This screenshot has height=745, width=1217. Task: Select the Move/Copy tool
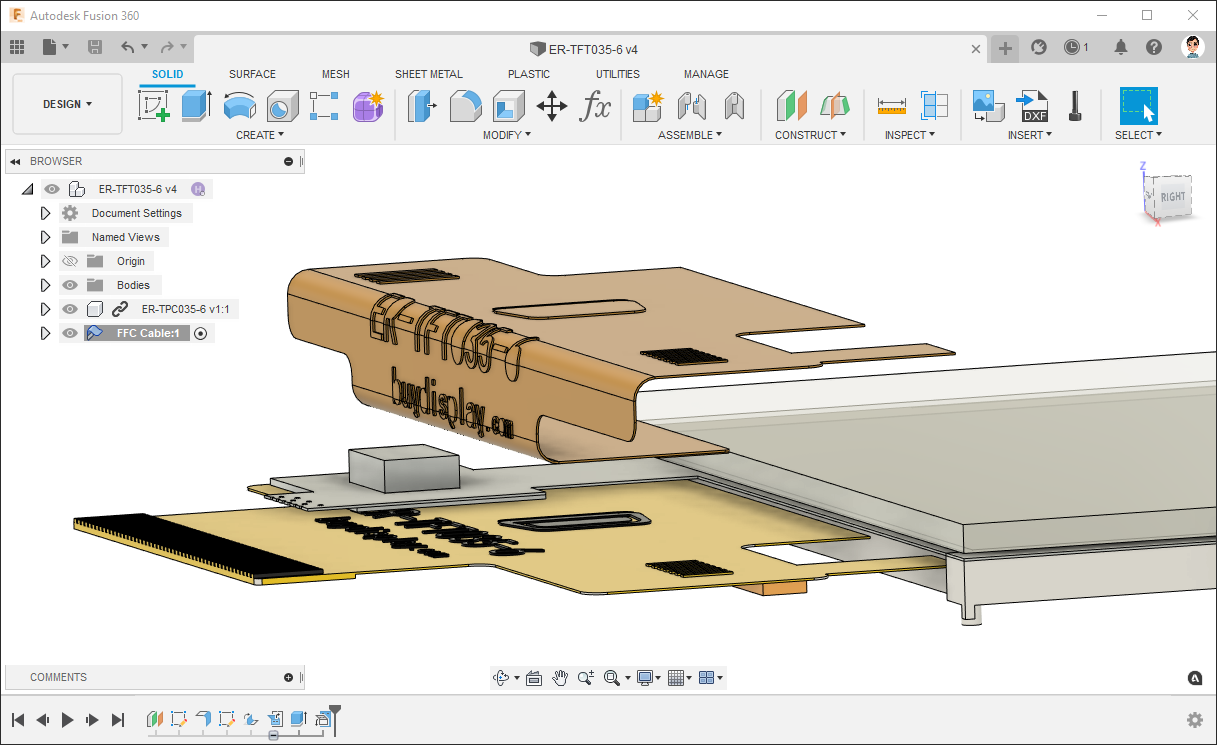(x=553, y=106)
